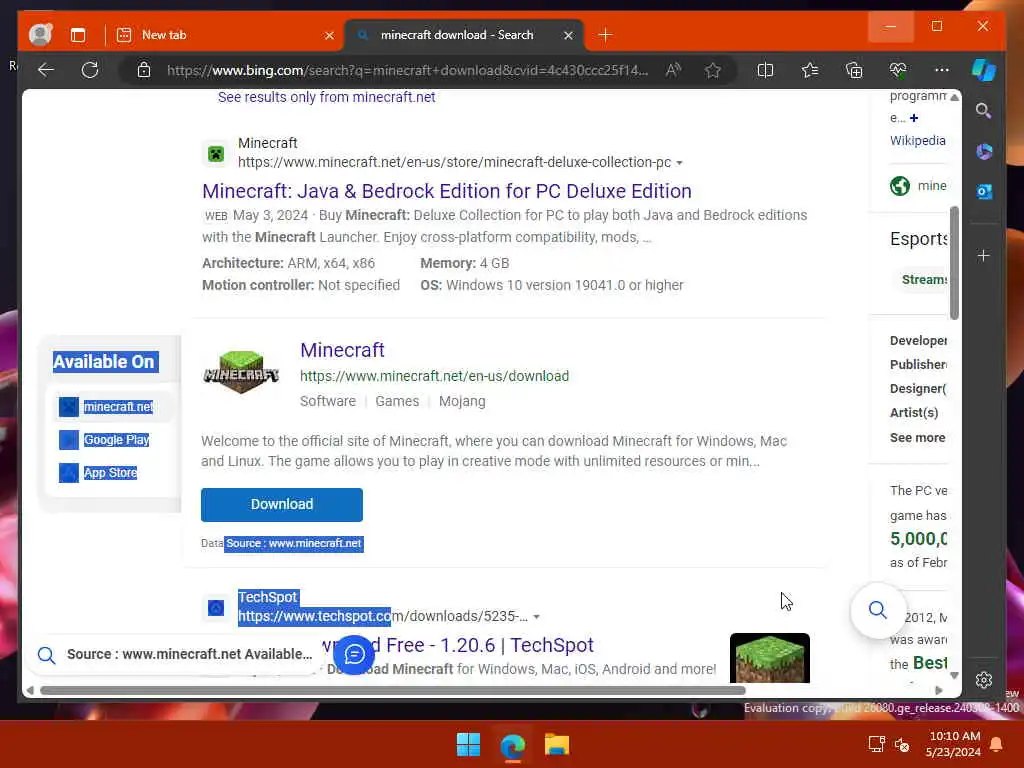1024x768 pixels.
Task: Click the blue chat bubble icon
Action: pyautogui.click(x=354, y=654)
